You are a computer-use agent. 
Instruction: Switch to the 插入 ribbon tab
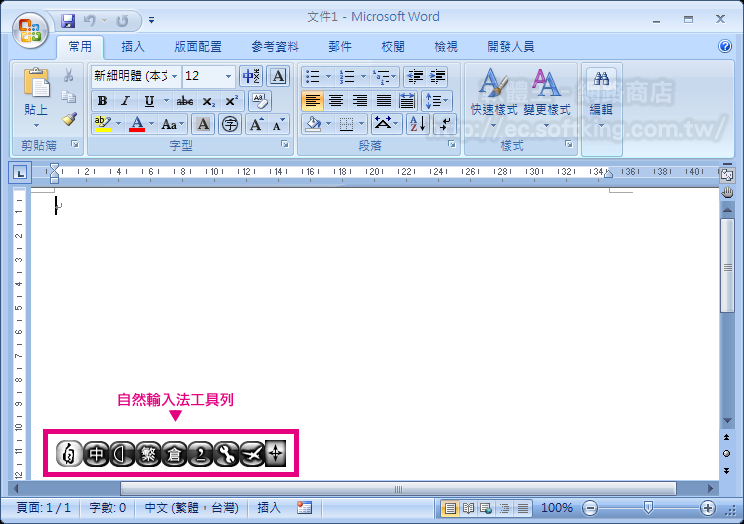click(x=133, y=47)
